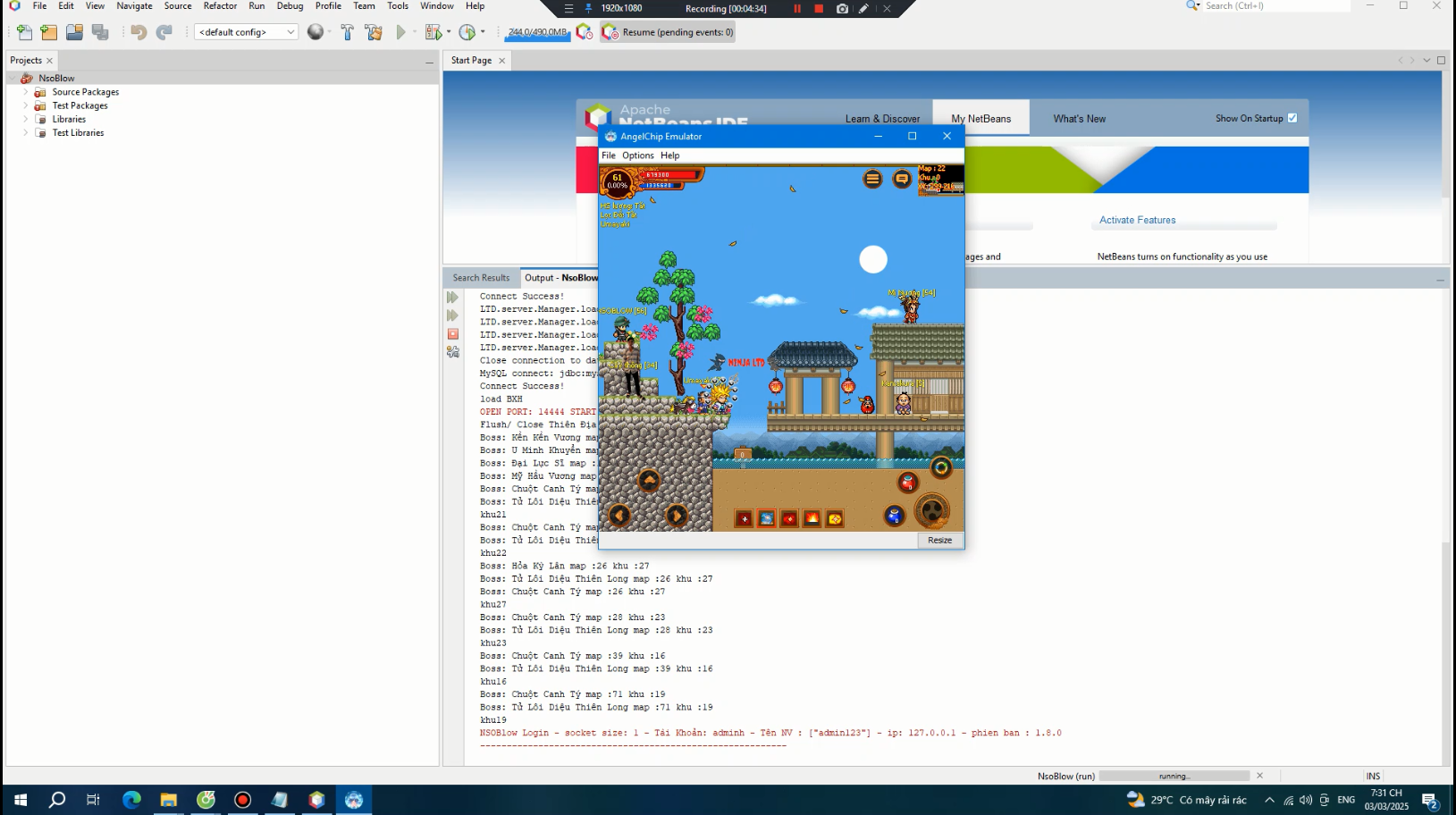
Task: Open the Help menu in AngelChip Emulator
Action: 669,155
